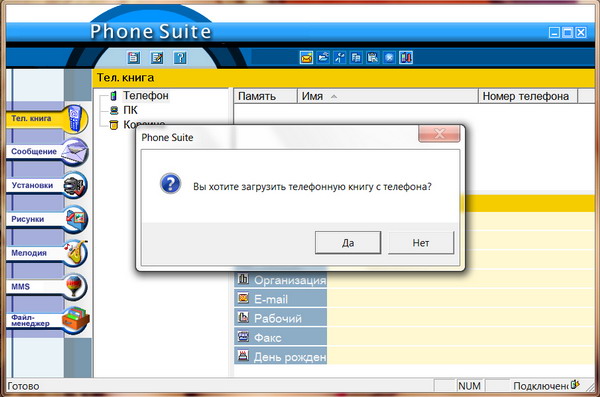Open the Мелодия sidebar section
600x397 pixels.
(47, 253)
